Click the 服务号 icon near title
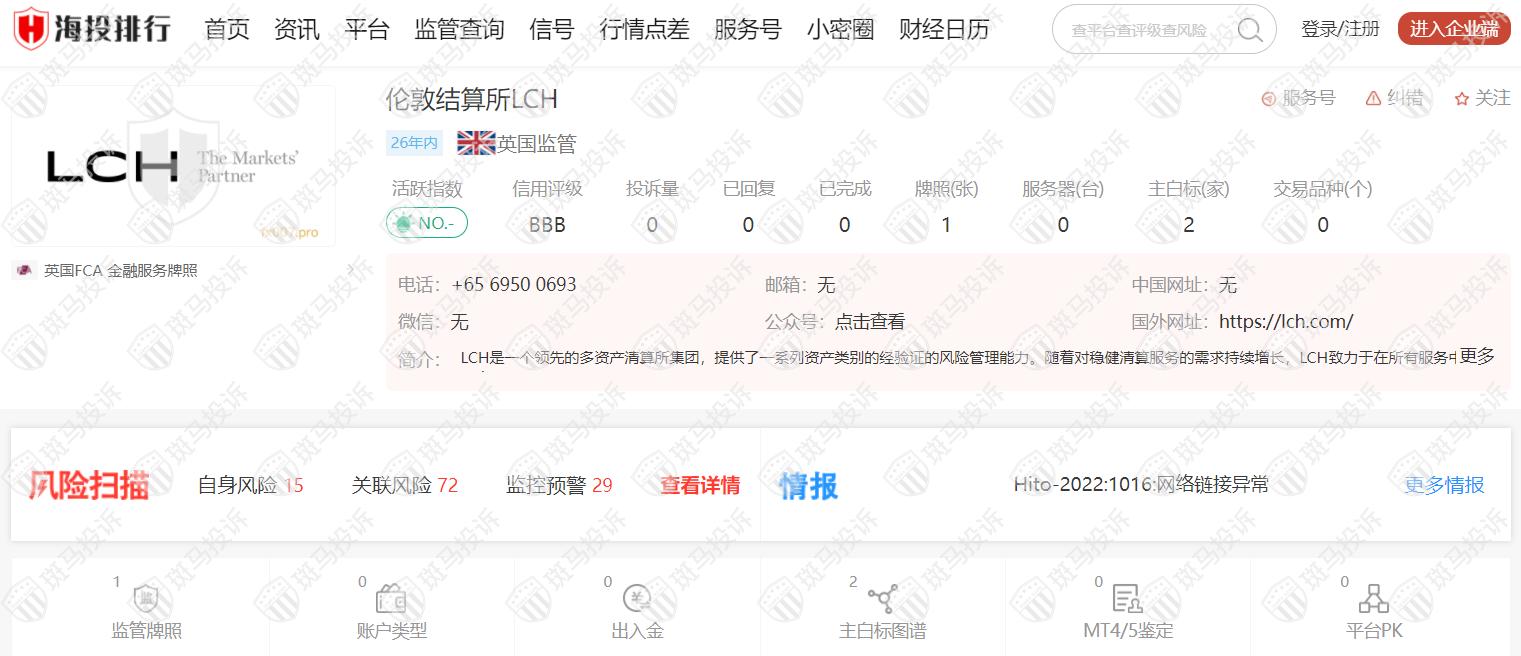This screenshot has width=1521, height=656. click(x=1269, y=98)
